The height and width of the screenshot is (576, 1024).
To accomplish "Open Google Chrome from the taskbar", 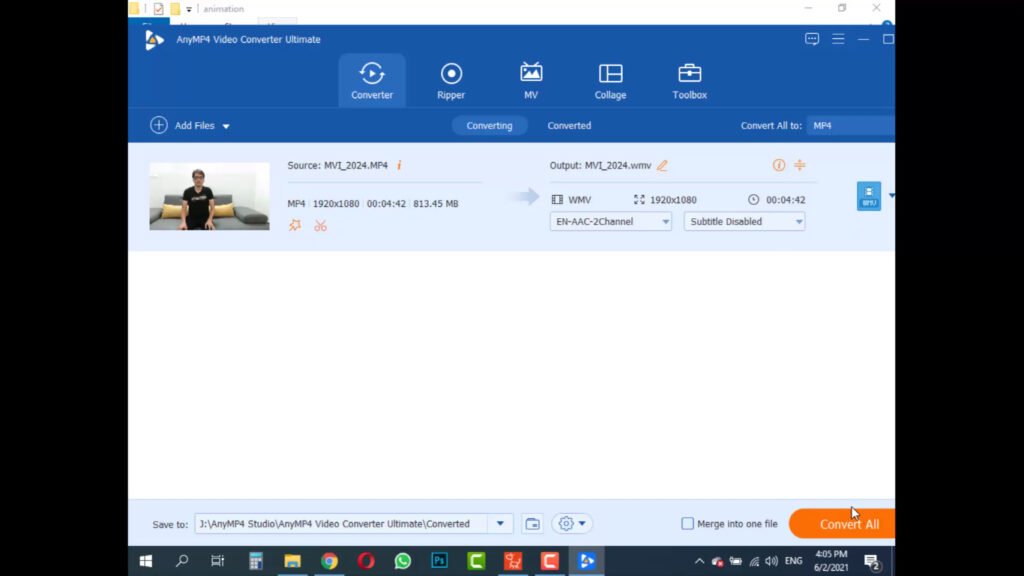I will pos(329,561).
